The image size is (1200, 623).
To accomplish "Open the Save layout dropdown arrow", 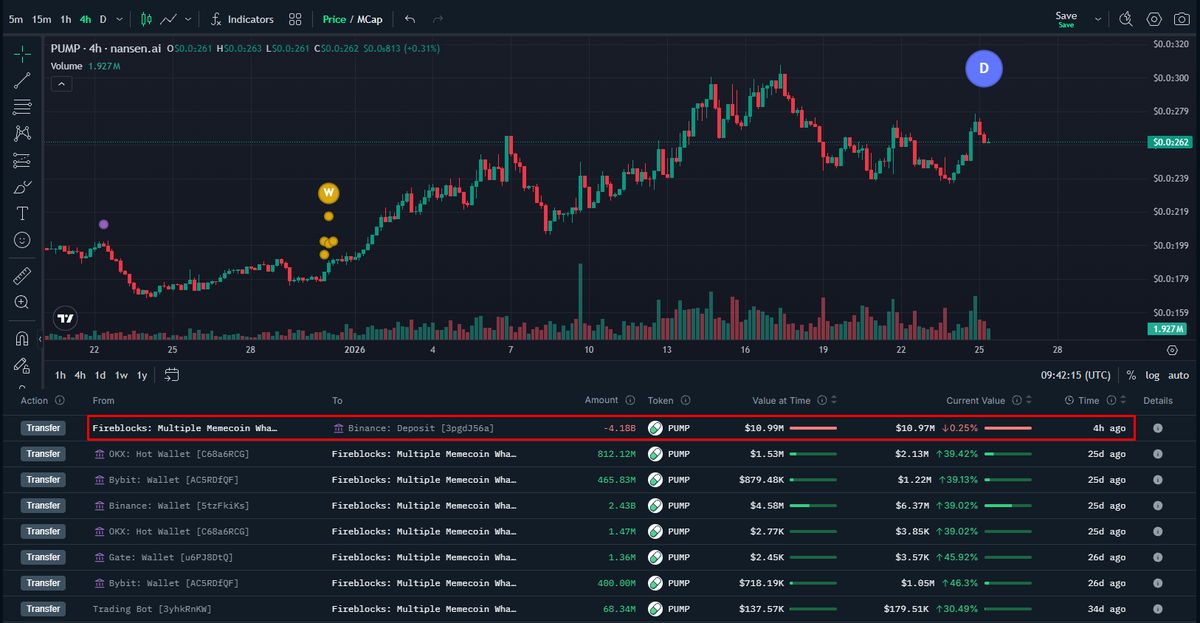I will pyautogui.click(x=1098, y=19).
